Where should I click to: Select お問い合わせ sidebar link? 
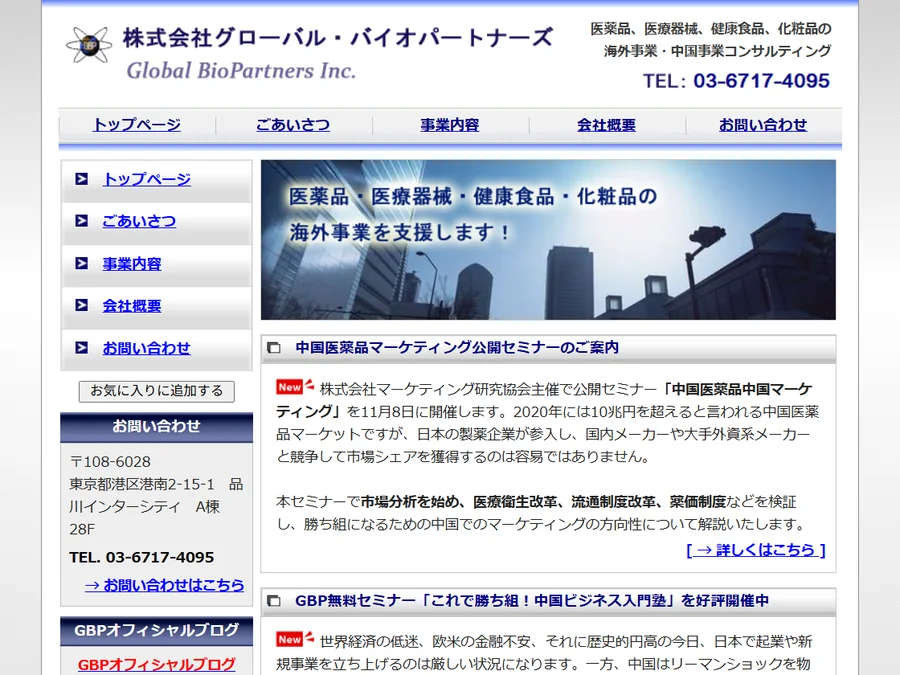pyautogui.click(x=146, y=348)
